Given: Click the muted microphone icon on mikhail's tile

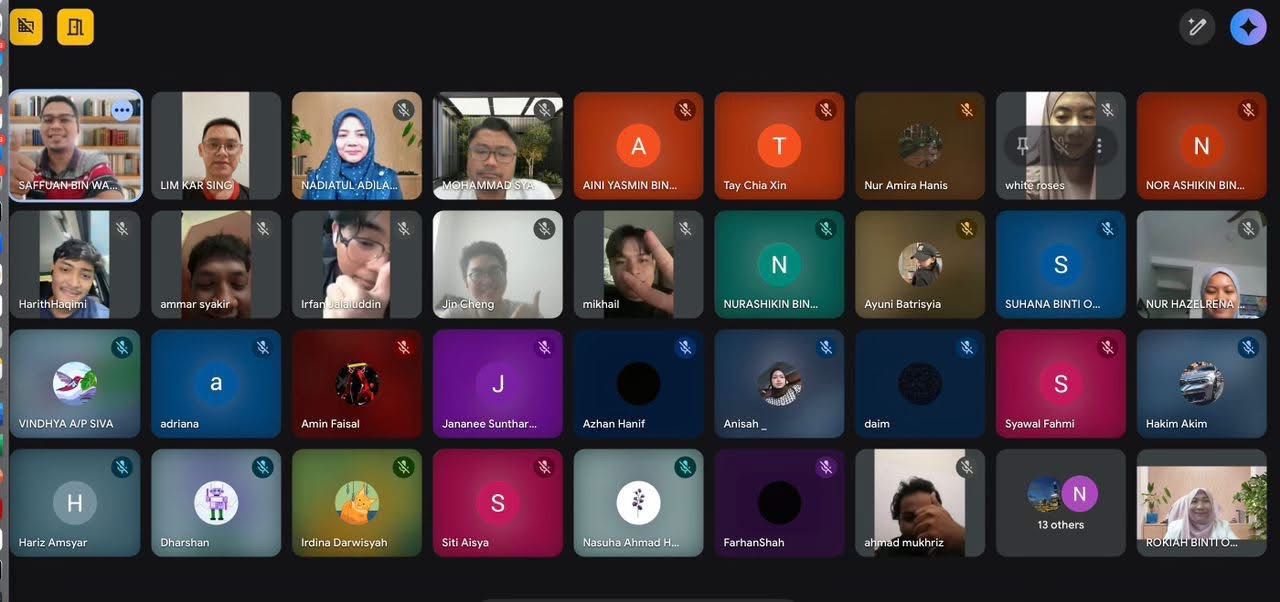Looking at the screenshot, I should pos(685,228).
